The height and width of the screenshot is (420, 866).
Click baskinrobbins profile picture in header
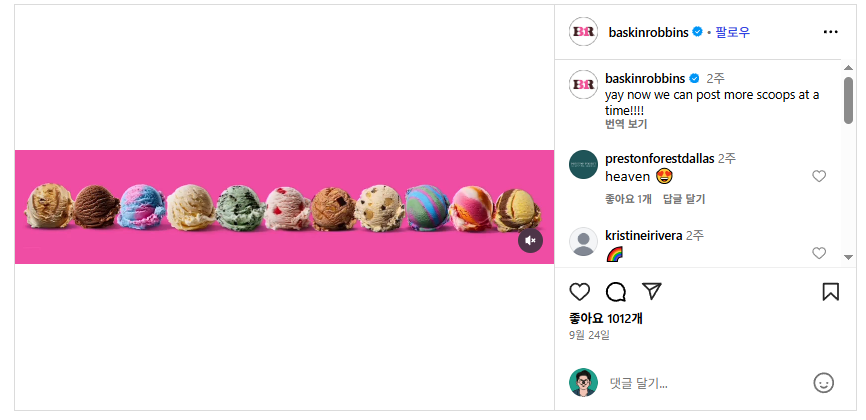584,32
